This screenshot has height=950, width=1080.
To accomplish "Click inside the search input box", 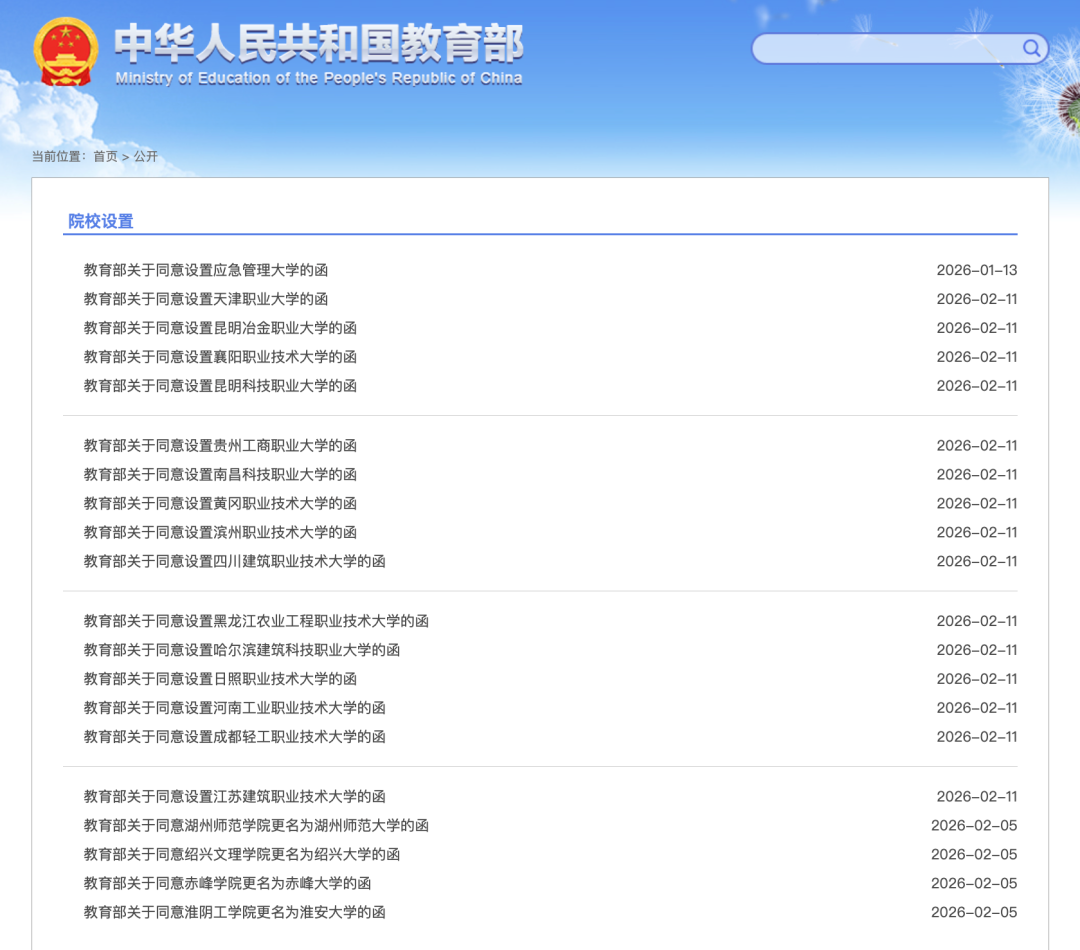I will [890, 48].
